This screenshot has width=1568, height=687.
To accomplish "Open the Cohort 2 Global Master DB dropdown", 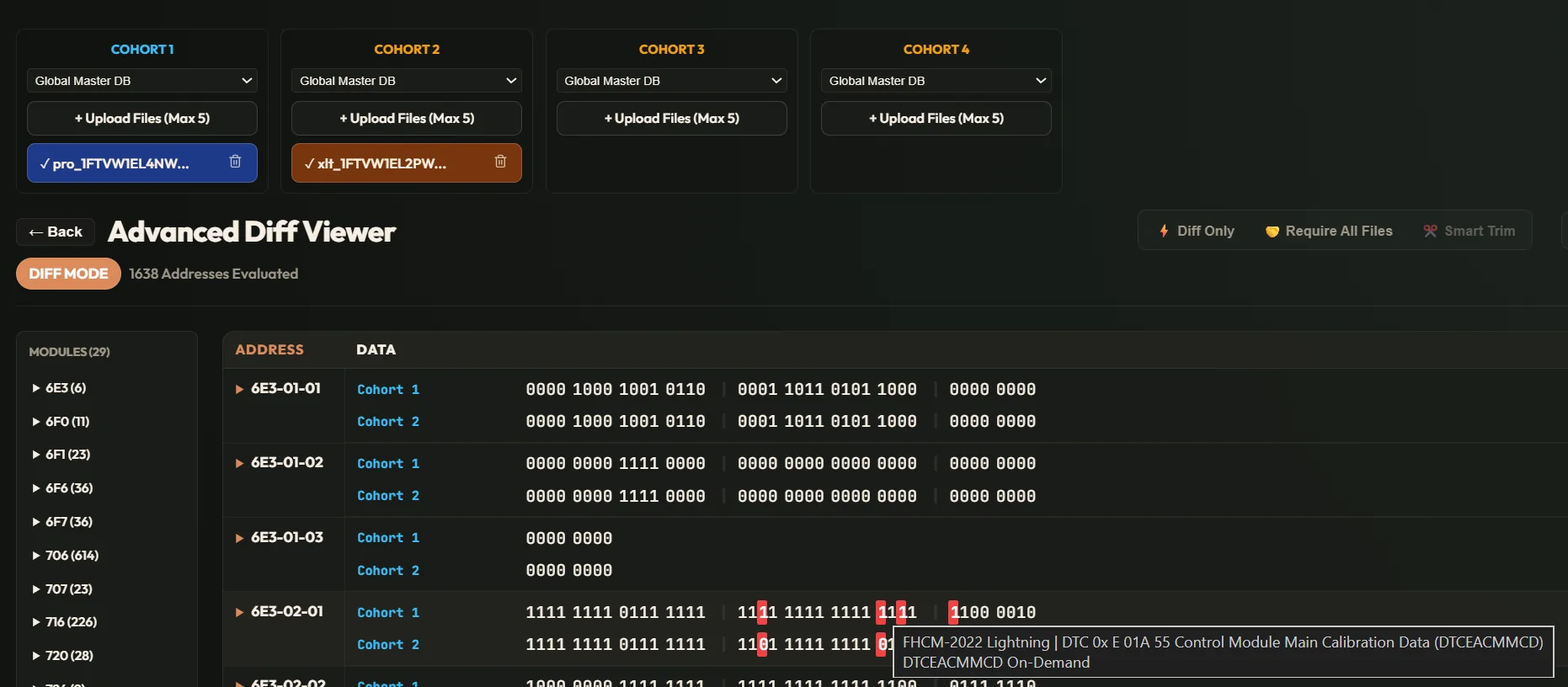I will (407, 81).
